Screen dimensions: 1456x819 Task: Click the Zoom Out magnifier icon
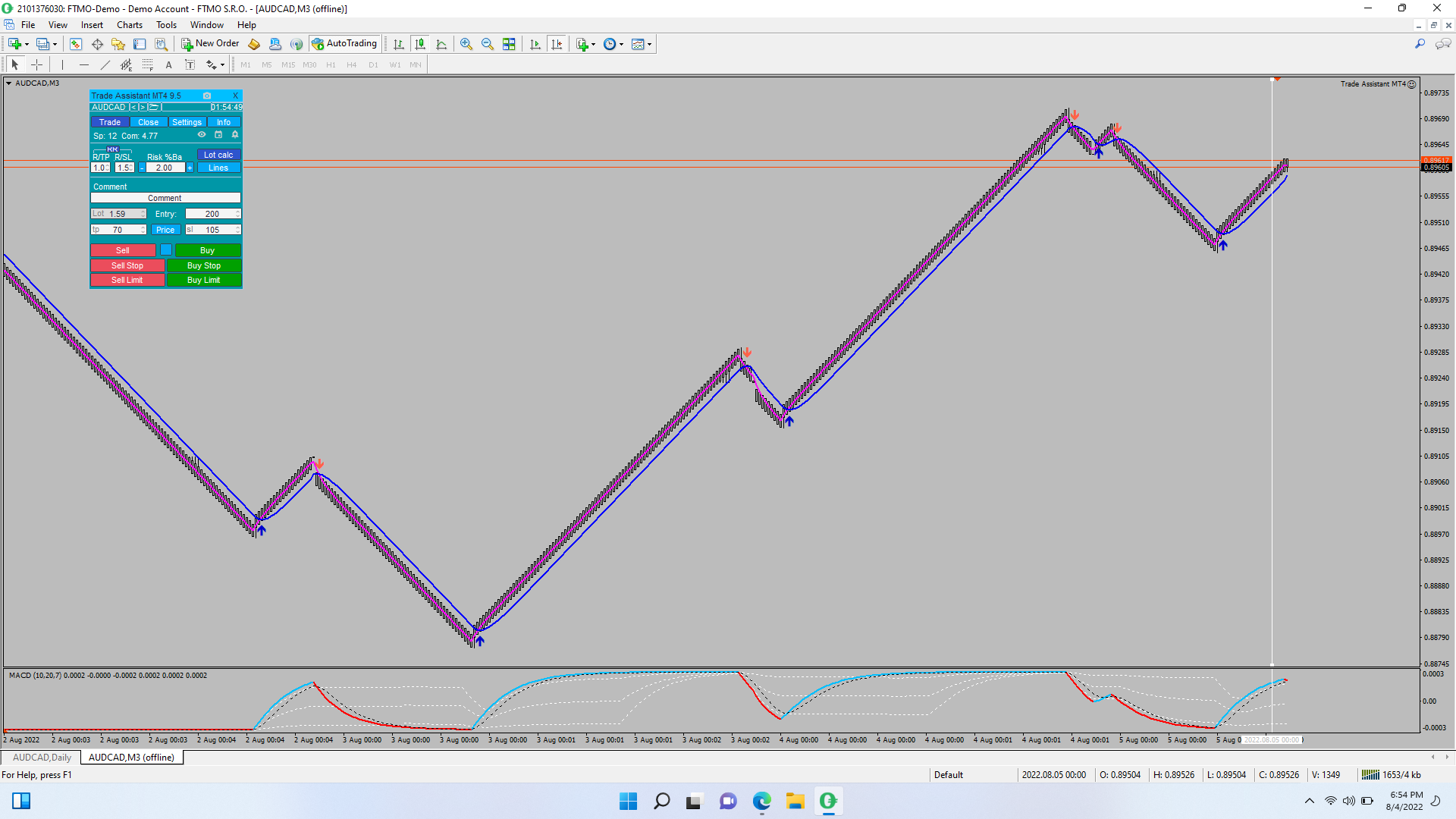tap(488, 44)
